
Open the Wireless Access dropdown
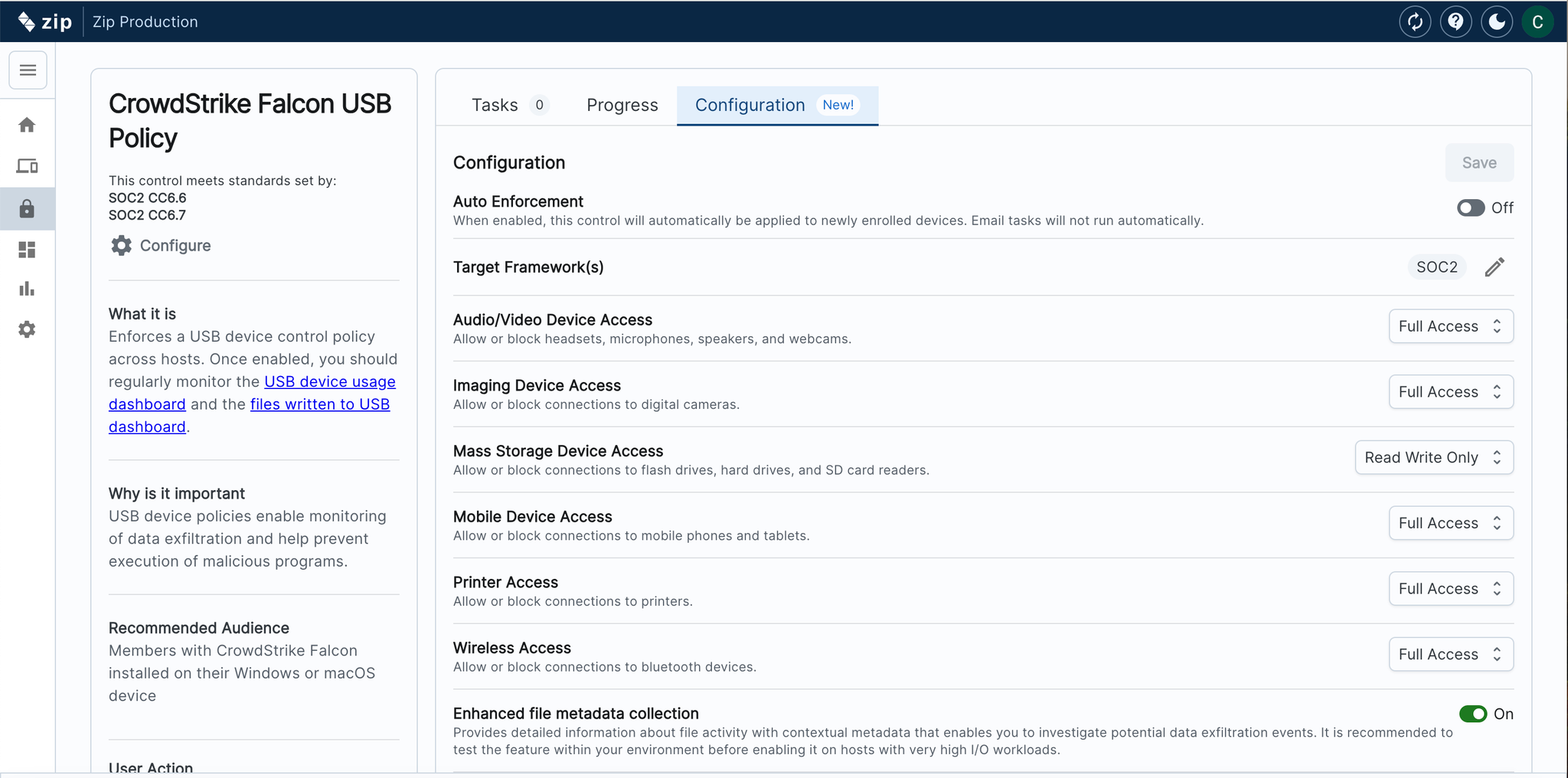[1450, 654]
